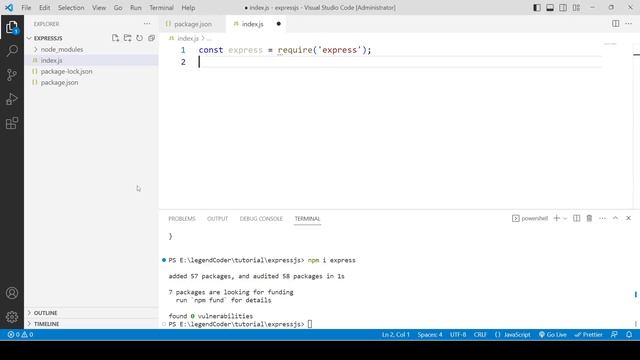This screenshot has height=360, width=640.
Task: Select the TERMINAL panel tab
Action: tap(307, 219)
